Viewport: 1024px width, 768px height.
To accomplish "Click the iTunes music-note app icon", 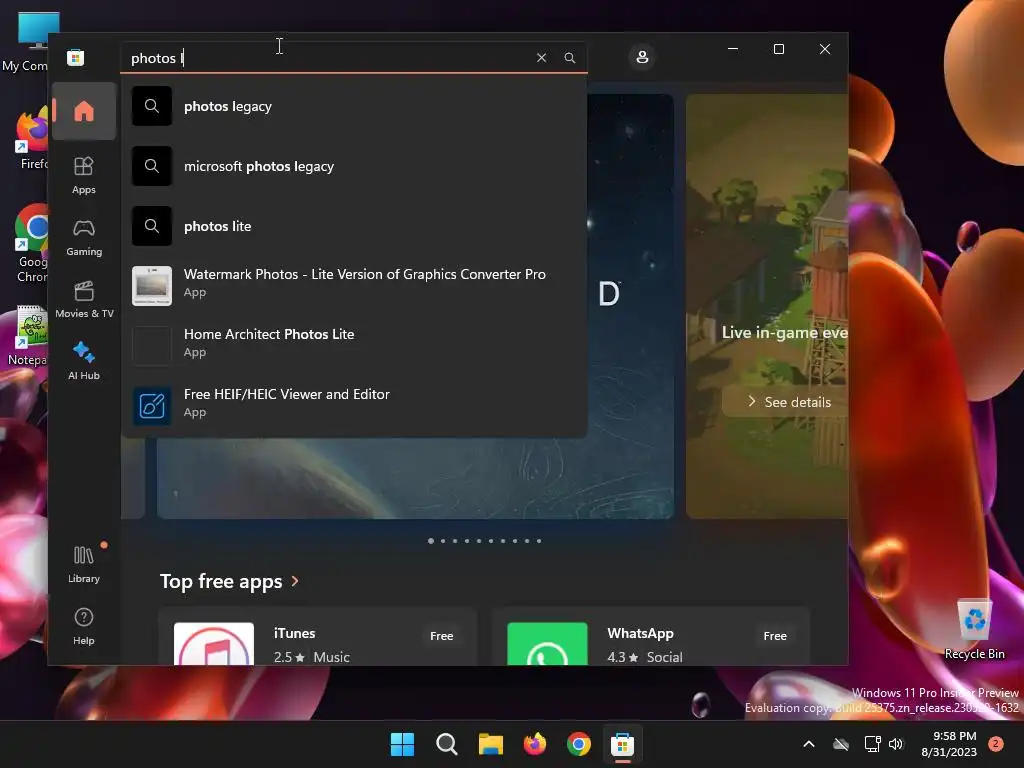I will pos(214,645).
